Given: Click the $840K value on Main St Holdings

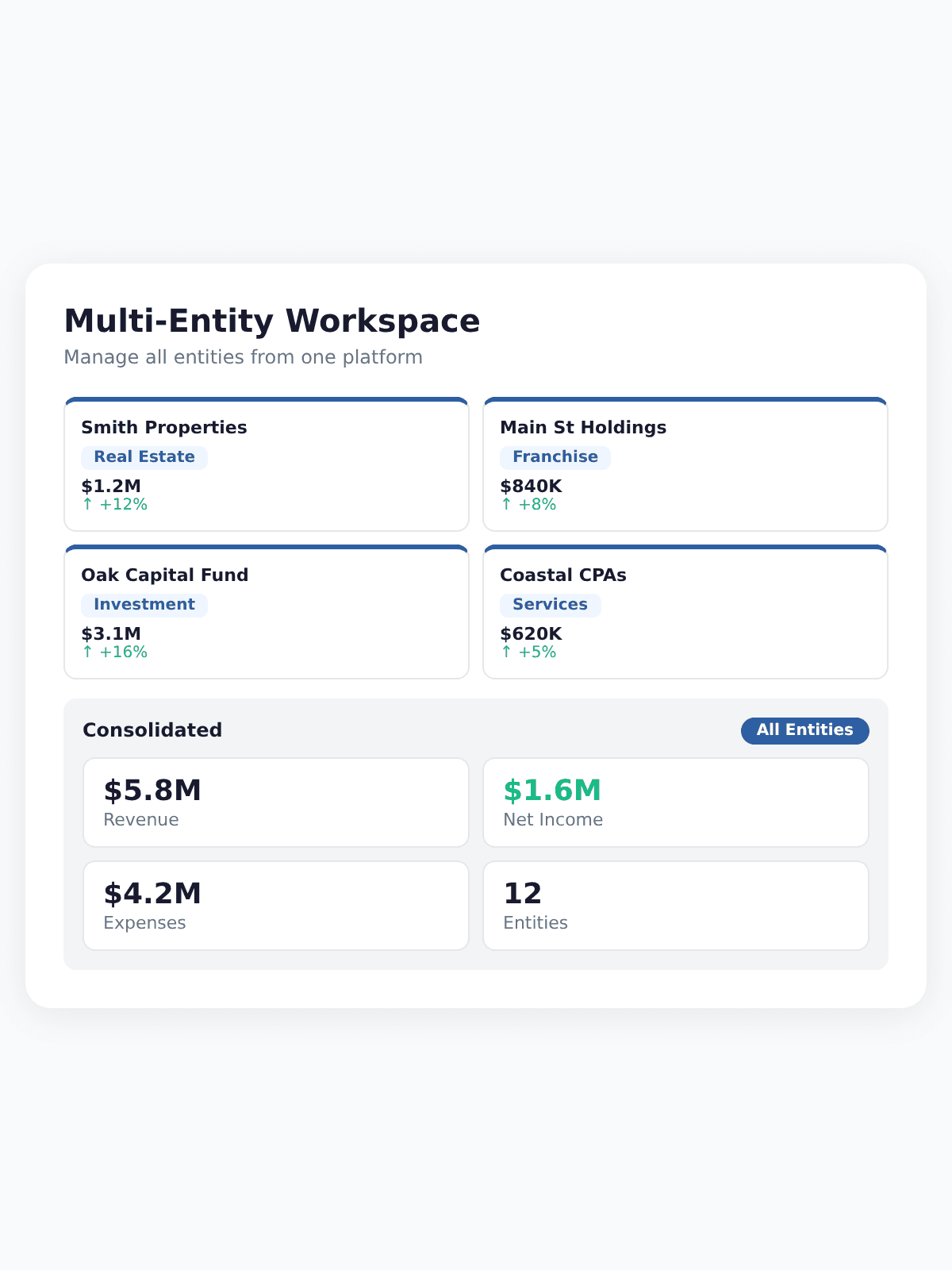Looking at the screenshot, I should click(531, 486).
